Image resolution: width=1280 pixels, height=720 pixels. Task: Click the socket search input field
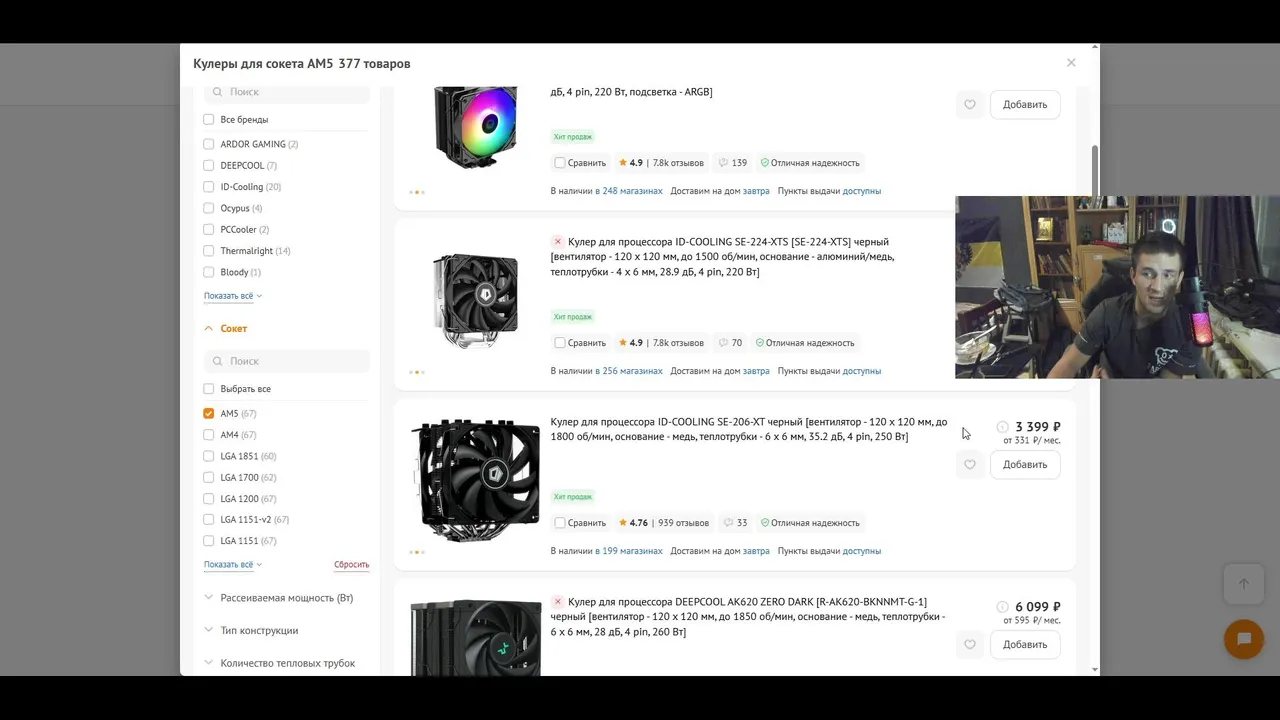coord(287,361)
